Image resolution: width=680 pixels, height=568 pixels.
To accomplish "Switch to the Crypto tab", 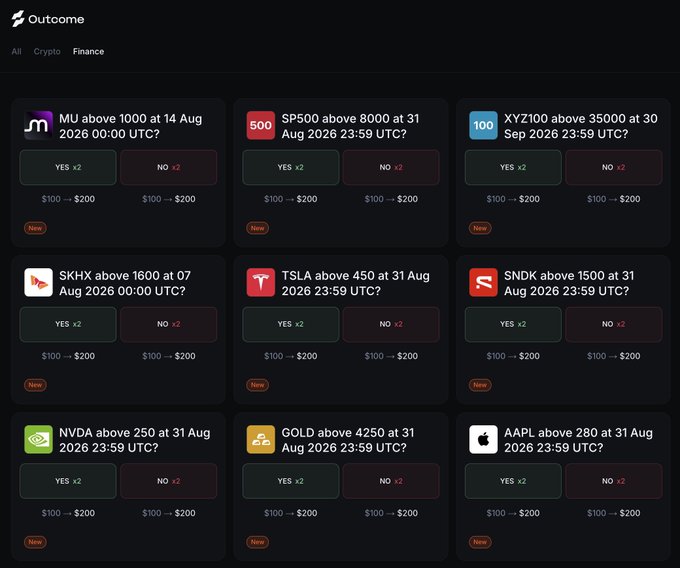I will pyautogui.click(x=47, y=51).
